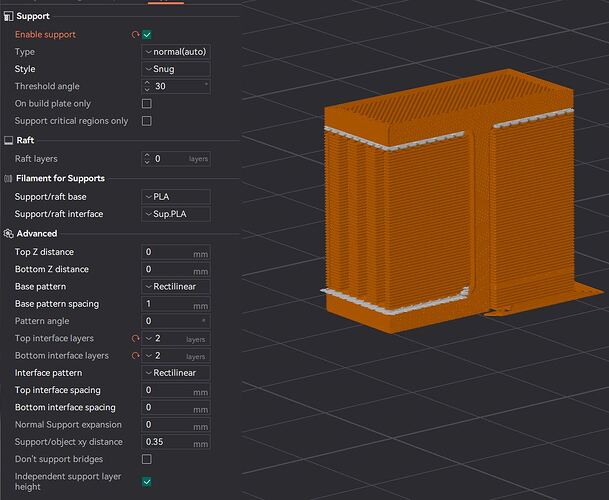Click the Independent support layer height label
Screen dimensions: 609x500
[68, 482]
